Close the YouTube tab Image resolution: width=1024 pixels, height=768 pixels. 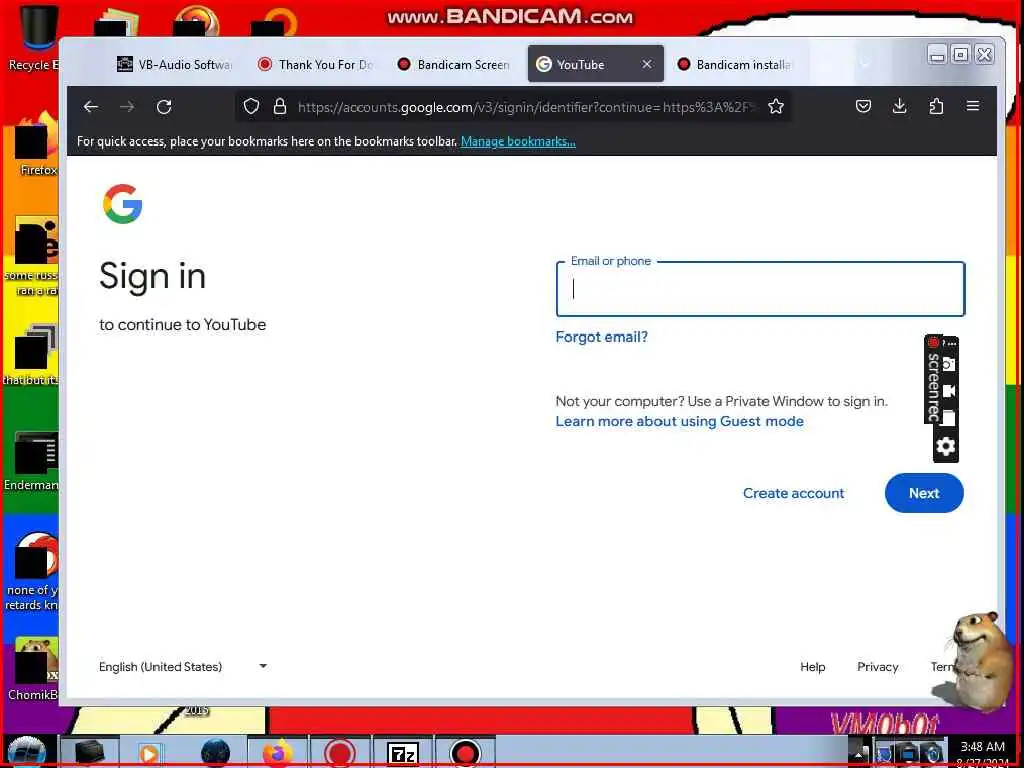(647, 64)
